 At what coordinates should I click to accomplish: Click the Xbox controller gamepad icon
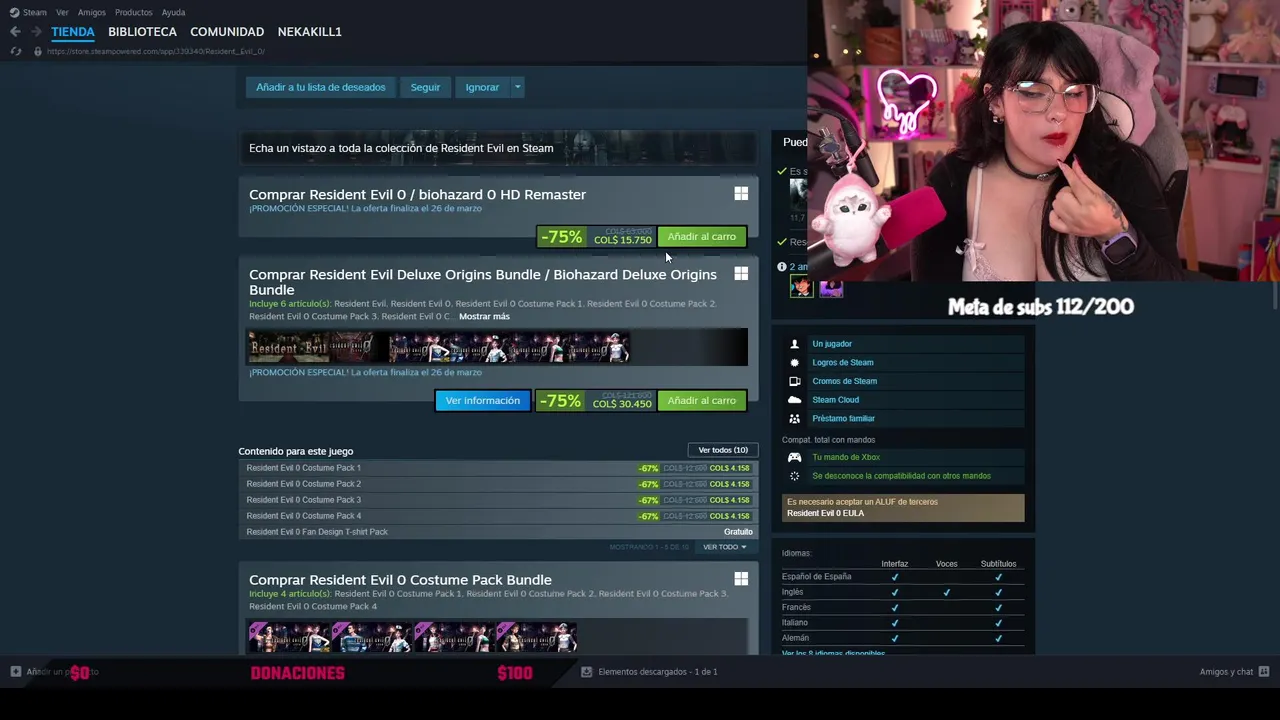pyautogui.click(x=795, y=458)
